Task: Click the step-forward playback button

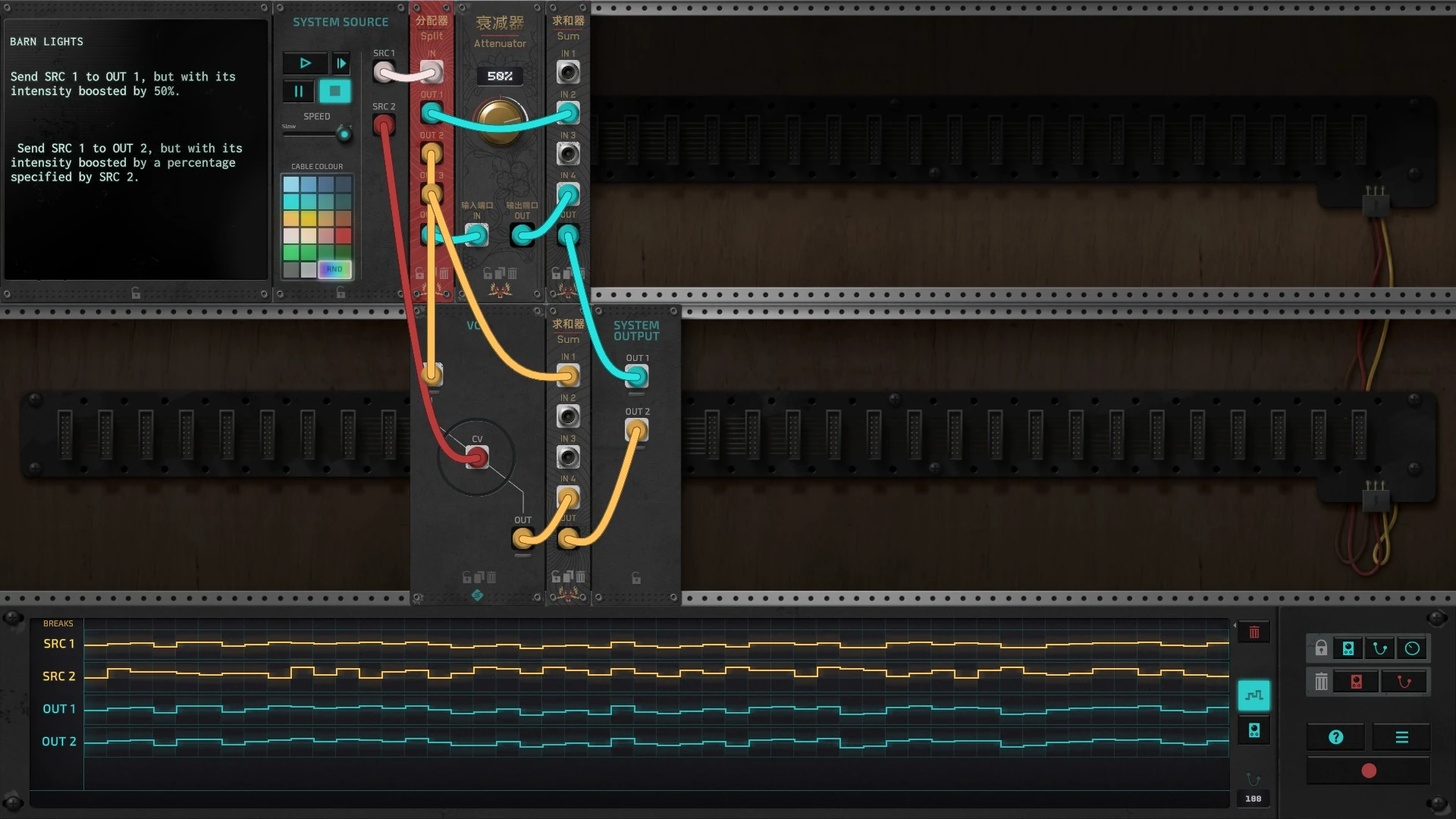Action: tap(341, 63)
